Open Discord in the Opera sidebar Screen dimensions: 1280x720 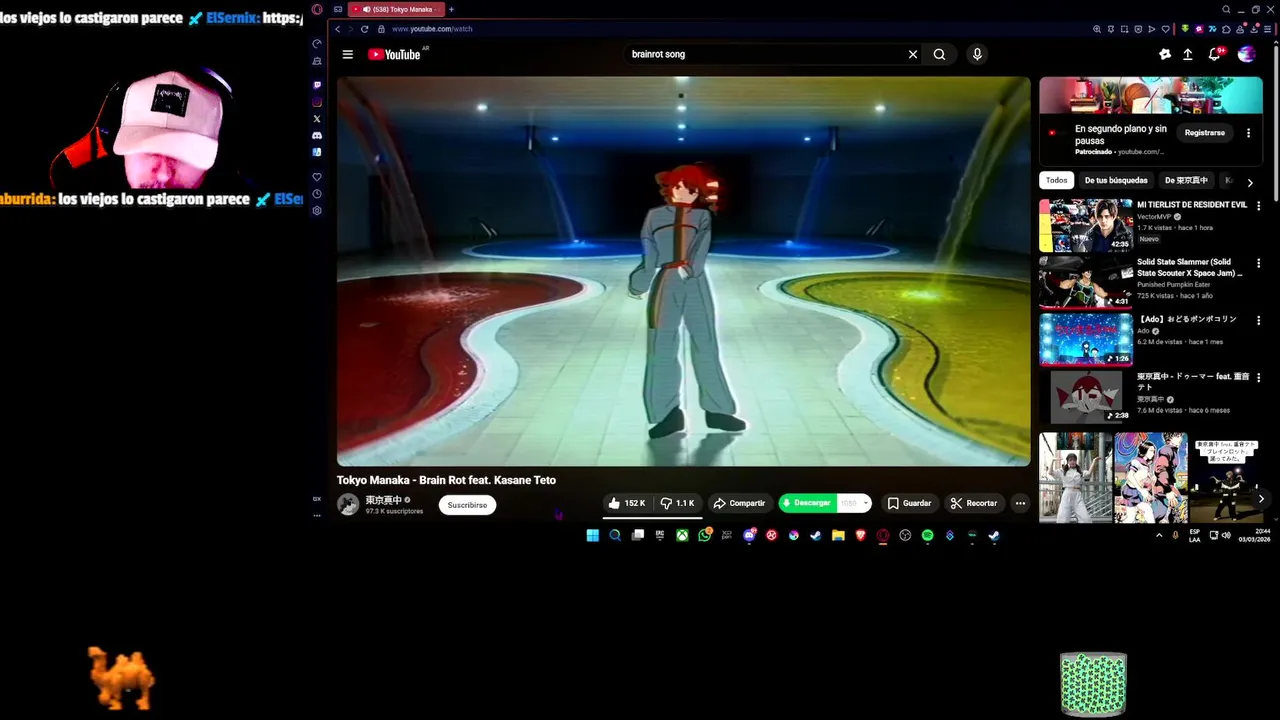(x=317, y=135)
